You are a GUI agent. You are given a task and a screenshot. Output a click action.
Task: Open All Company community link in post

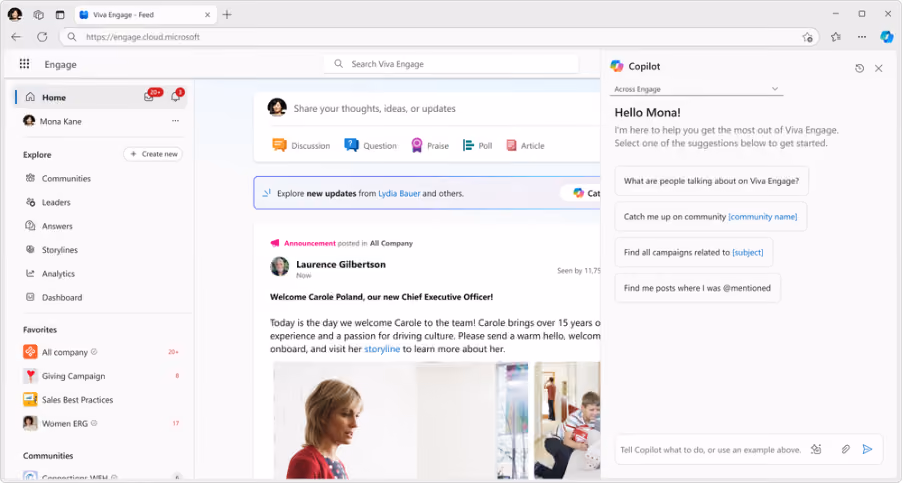point(391,243)
